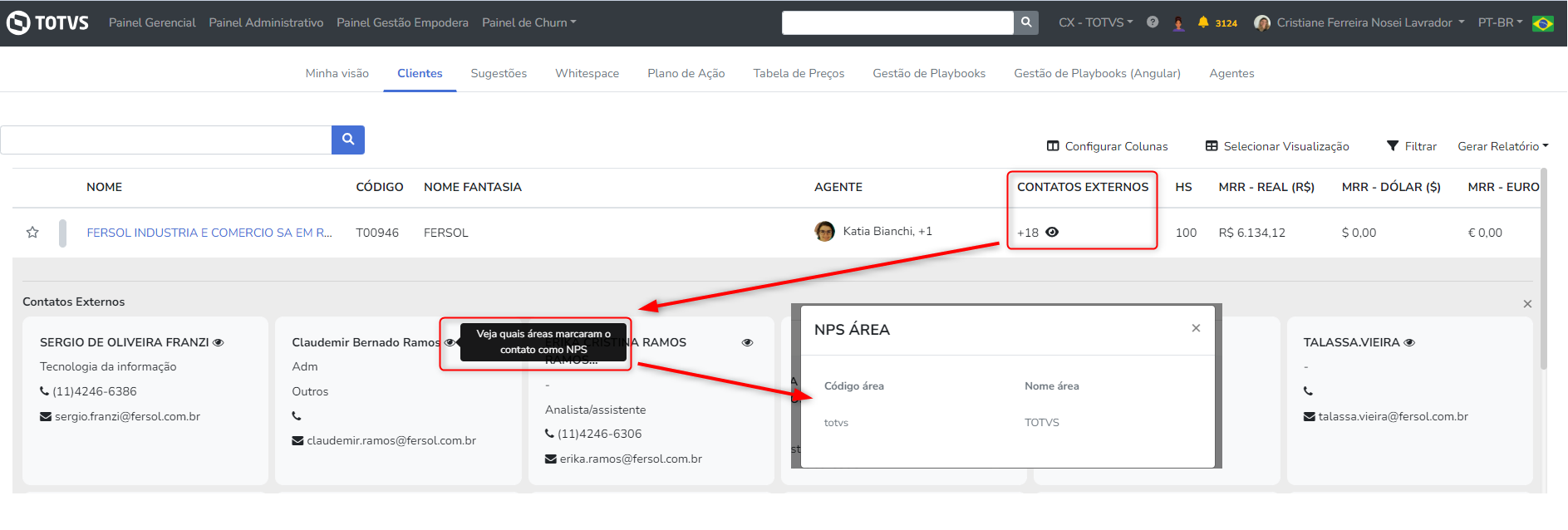Screen dimensions: 1568x530
Task: Close the NPS ÁREA popup
Action: (x=1196, y=328)
